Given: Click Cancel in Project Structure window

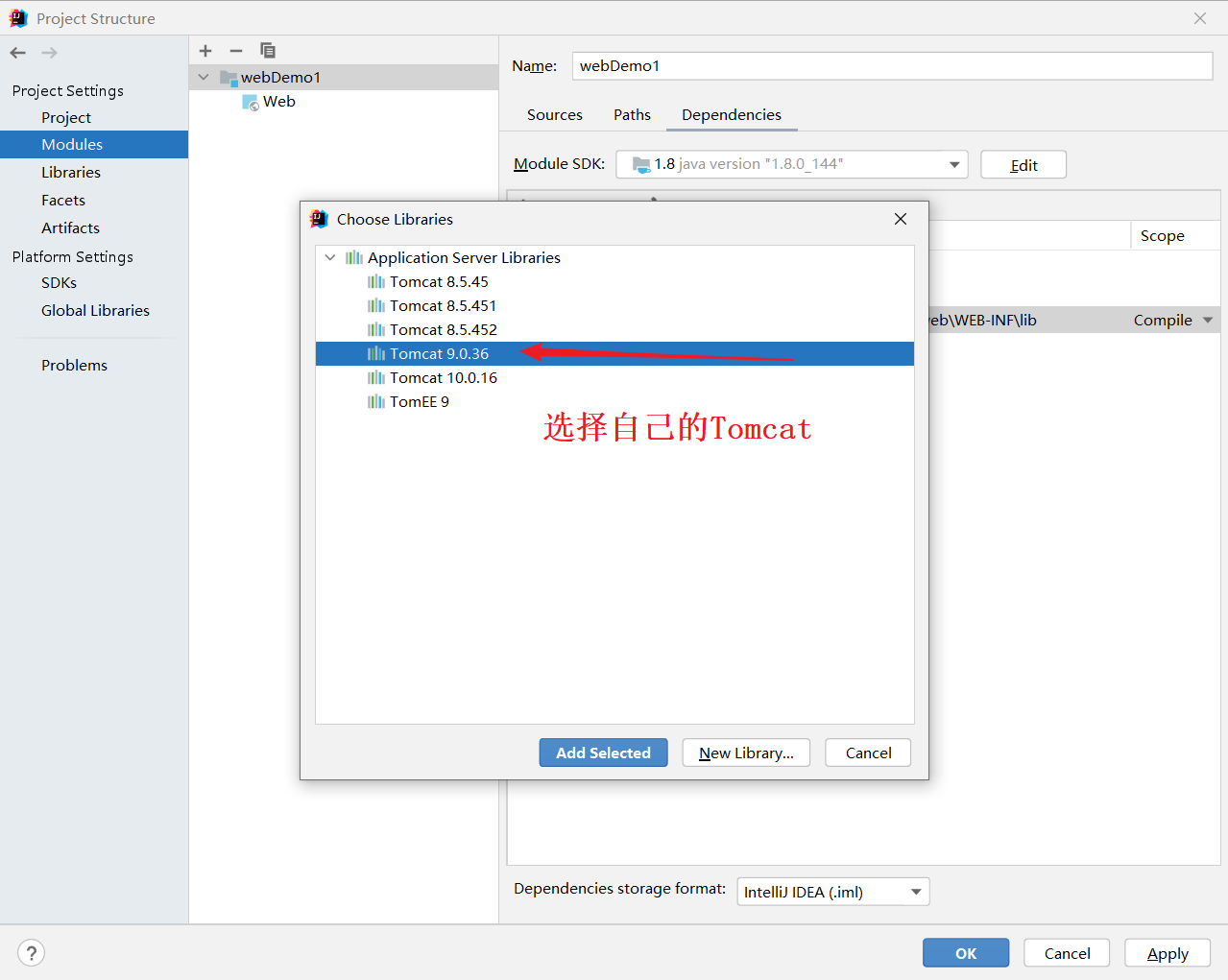Looking at the screenshot, I should pos(1067,953).
